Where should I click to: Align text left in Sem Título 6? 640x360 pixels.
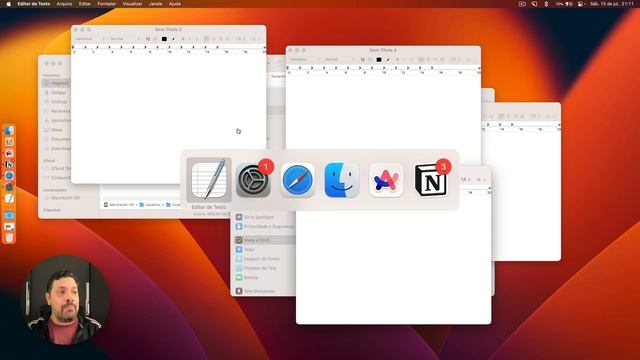click(x=421, y=60)
